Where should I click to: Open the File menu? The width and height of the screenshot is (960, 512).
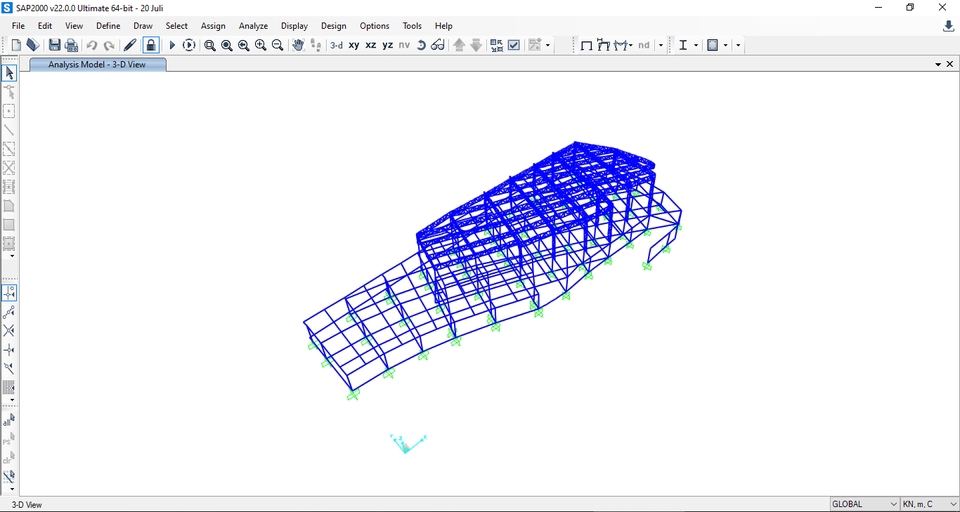tap(18, 26)
